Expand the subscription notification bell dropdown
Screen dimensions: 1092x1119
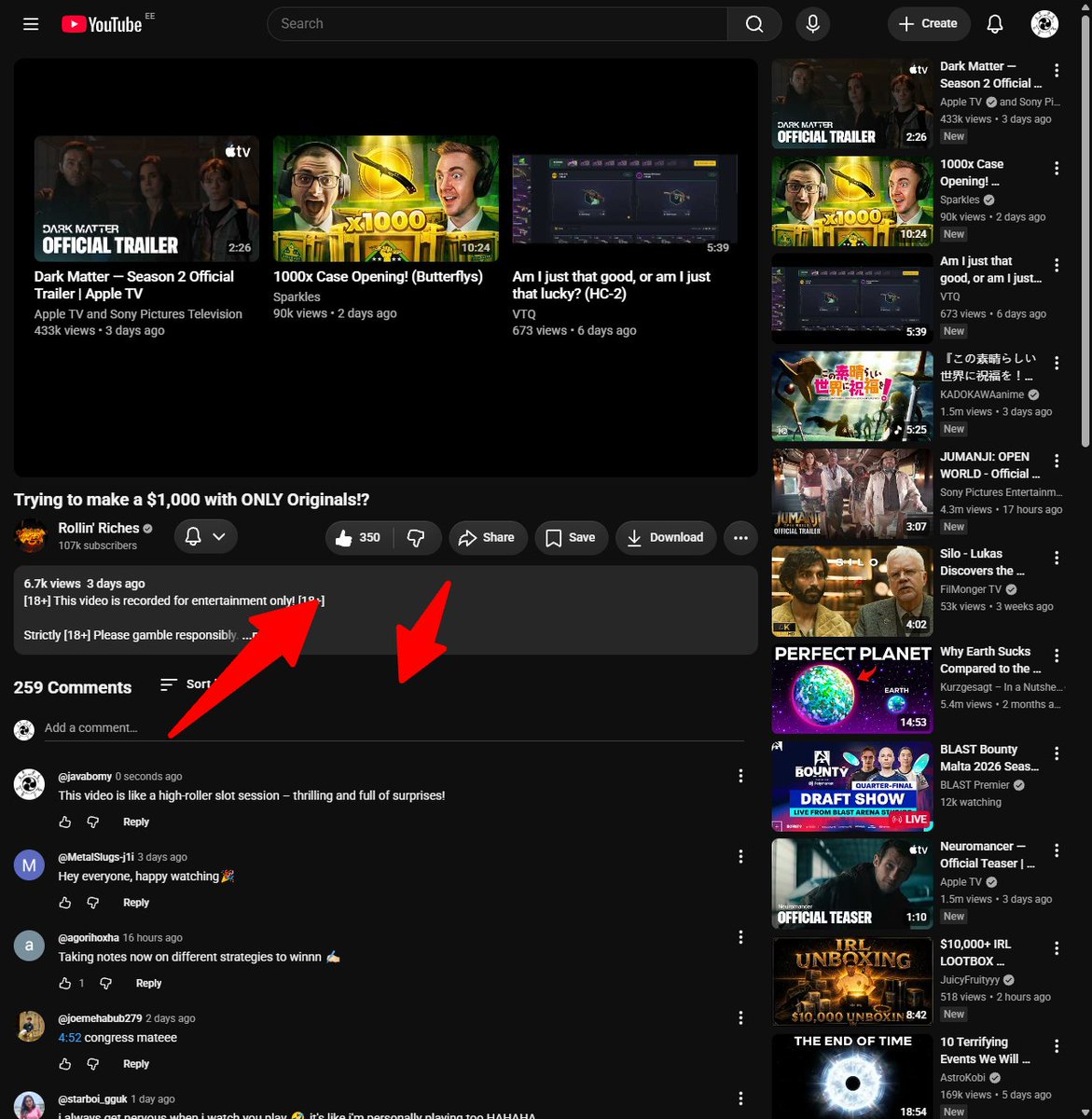pyautogui.click(x=205, y=536)
